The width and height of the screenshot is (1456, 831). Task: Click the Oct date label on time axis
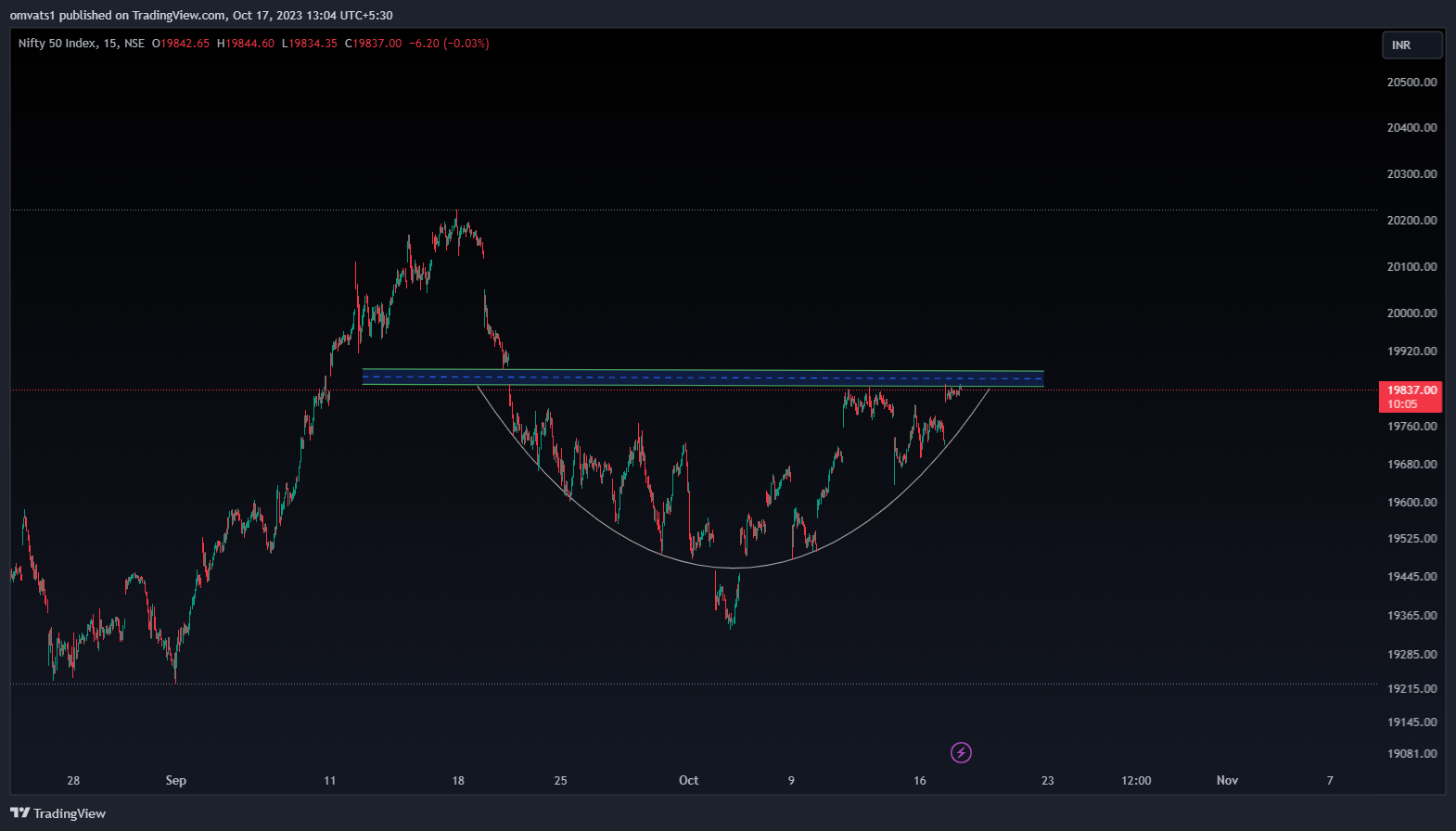[x=688, y=780]
